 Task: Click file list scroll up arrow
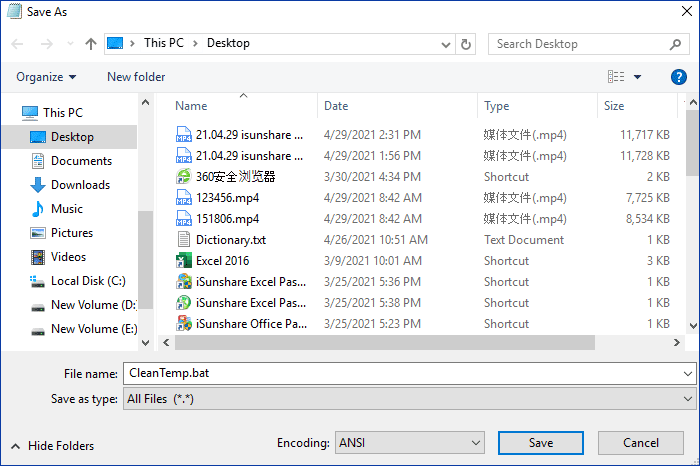pyautogui.click(x=693, y=103)
